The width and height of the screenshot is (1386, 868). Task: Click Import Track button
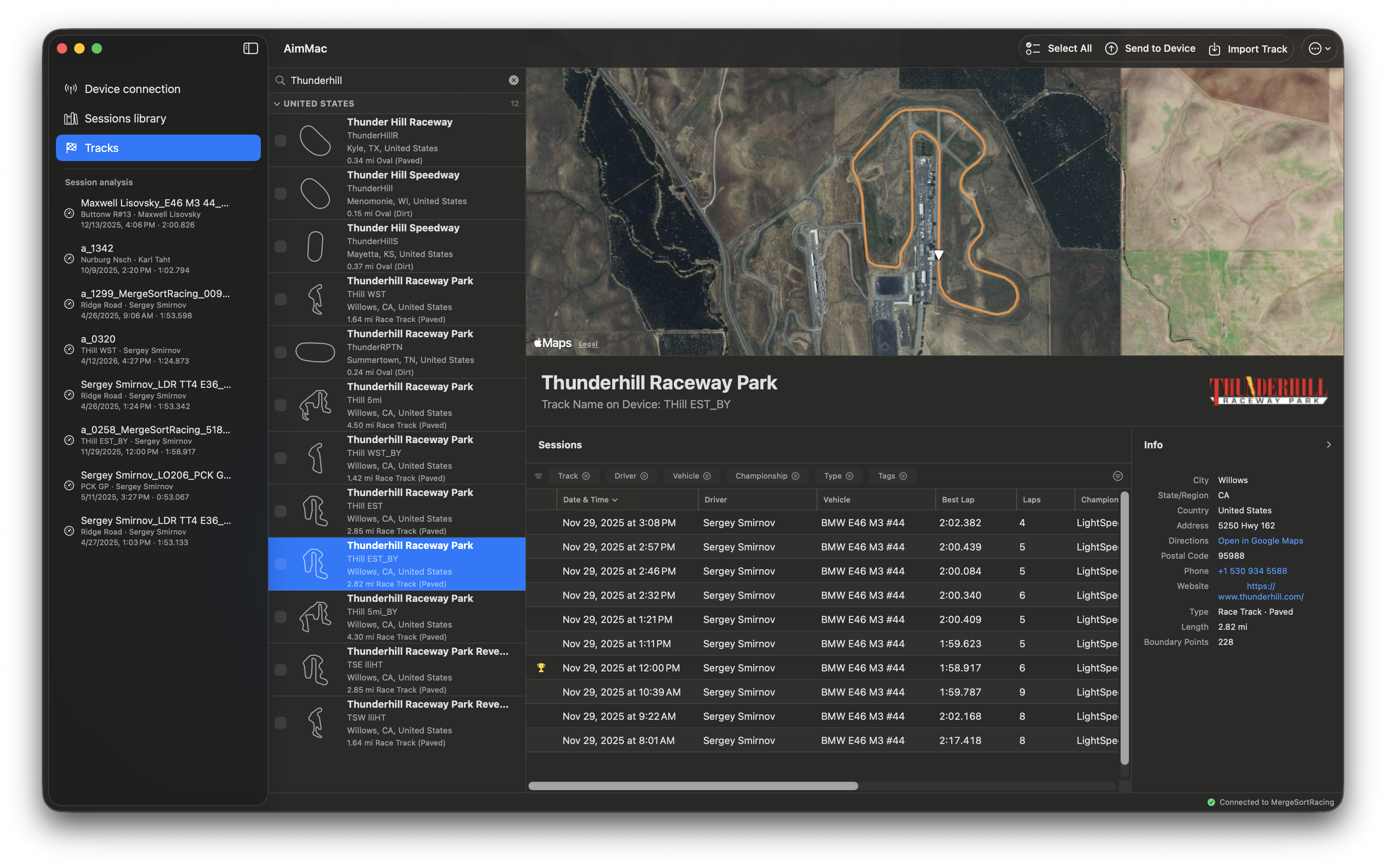1248,49
